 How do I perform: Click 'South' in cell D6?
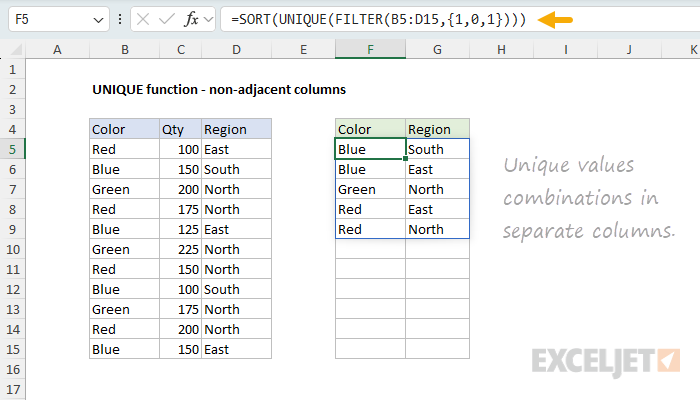[237, 169]
